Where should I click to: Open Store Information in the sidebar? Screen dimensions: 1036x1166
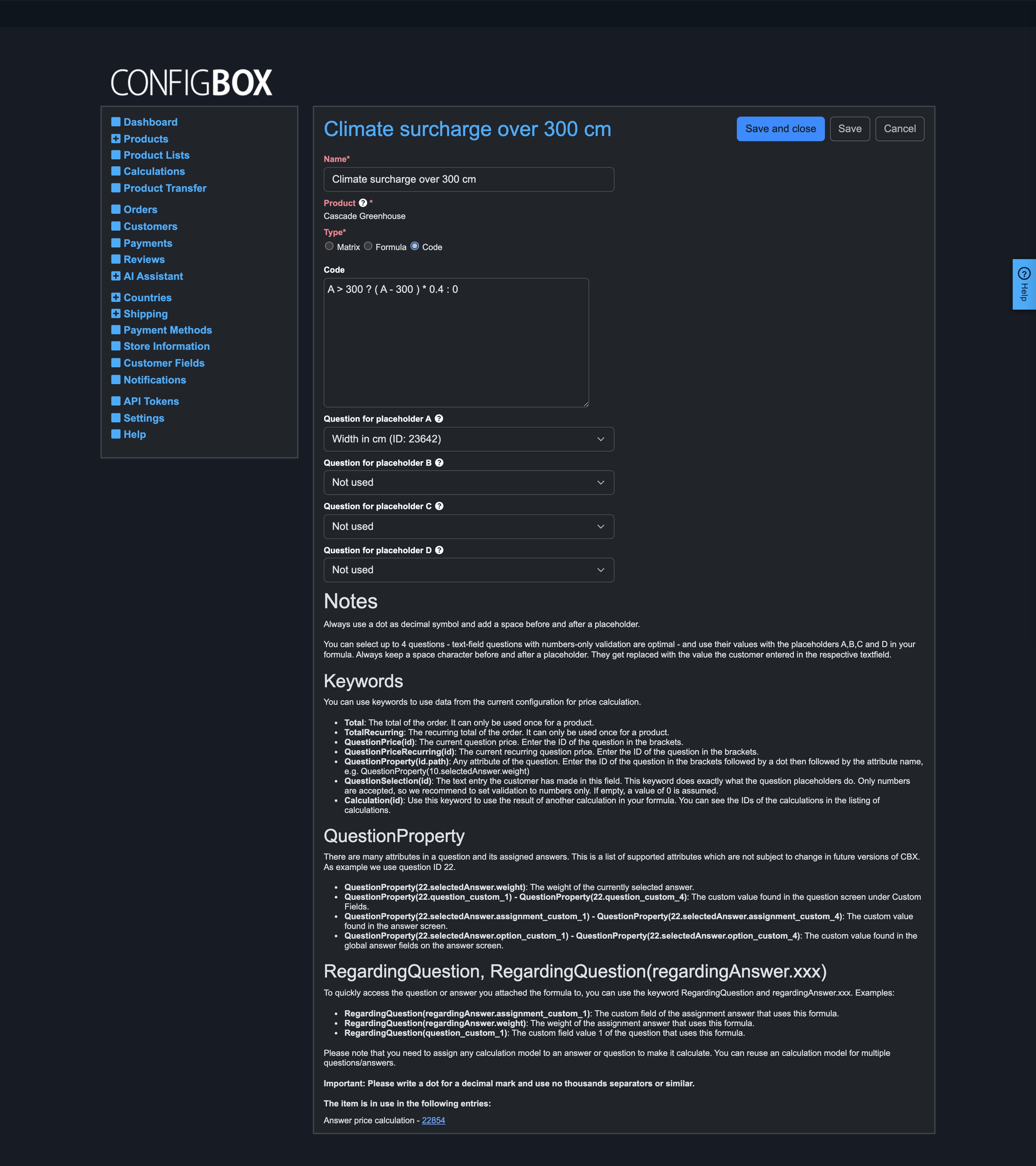[x=166, y=346]
